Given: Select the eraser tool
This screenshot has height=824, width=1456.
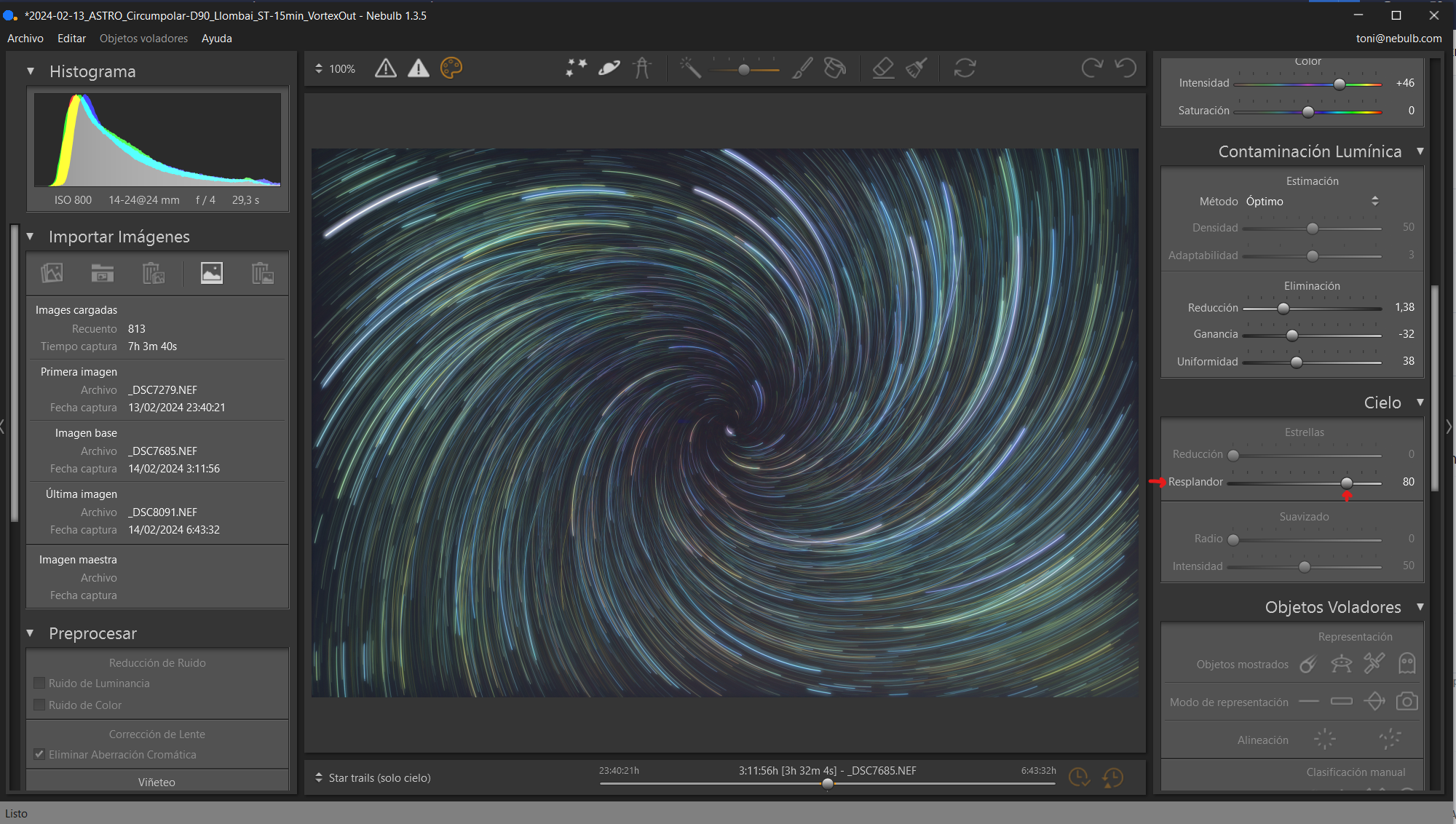Looking at the screenshot, I should tap(883, 68).
